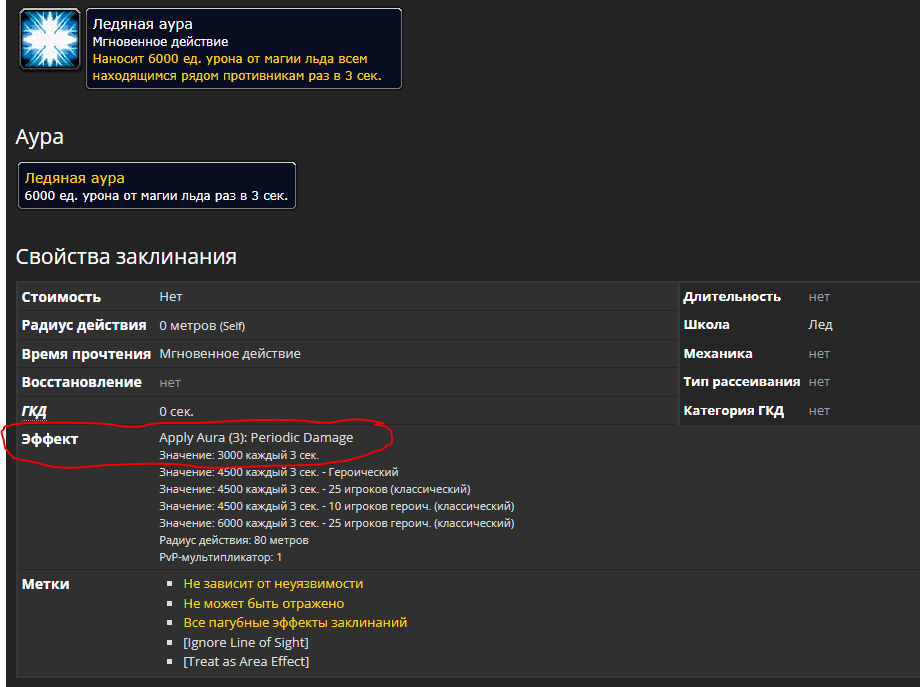Click the '6000 каждый 3 сек. - 25 игроков героич.' line
This screenshot has height=687, width=920.
point(336,523)
